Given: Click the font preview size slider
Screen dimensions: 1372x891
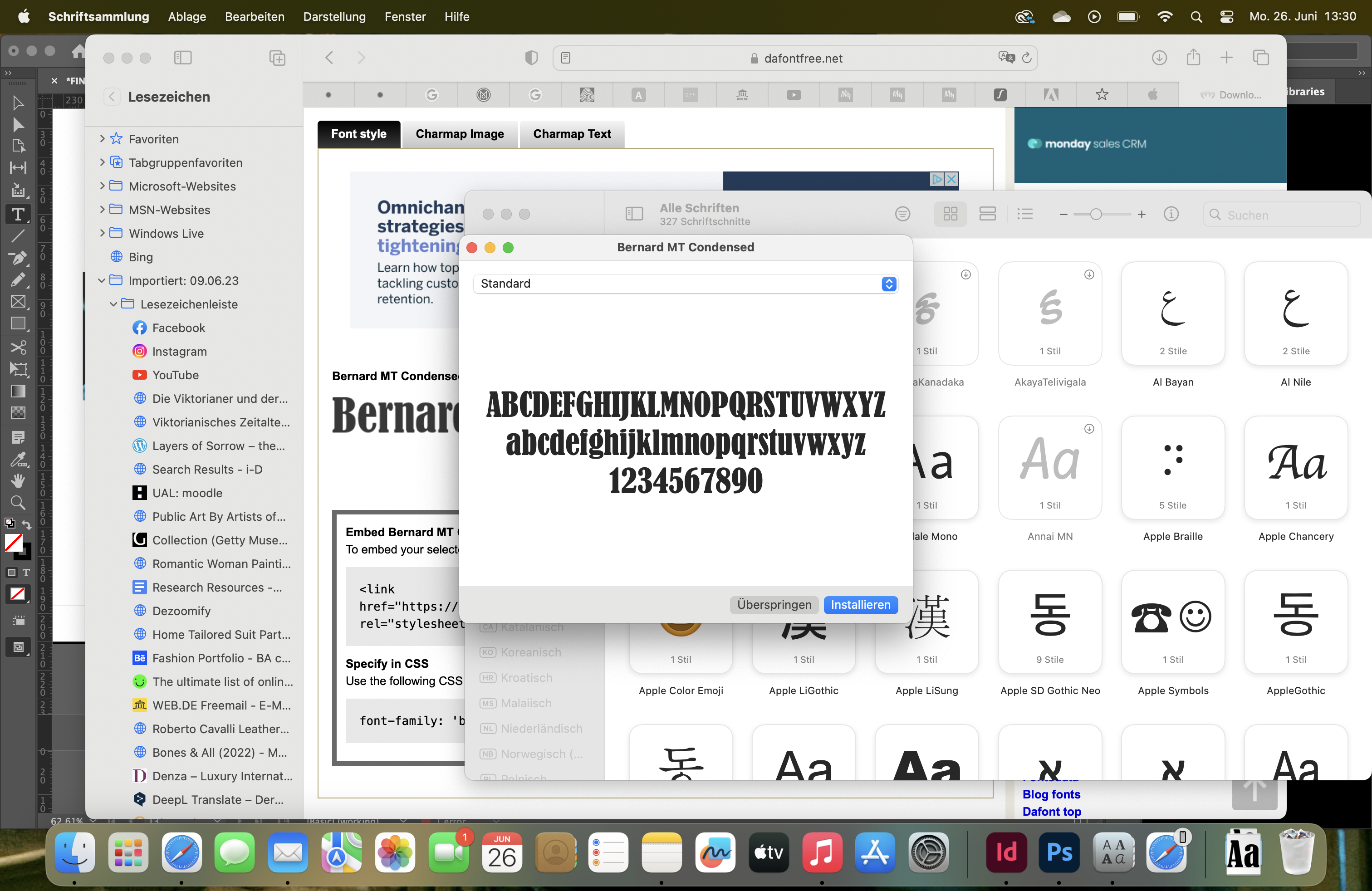Looking at the screenshot, I should tap(1096, 215).
